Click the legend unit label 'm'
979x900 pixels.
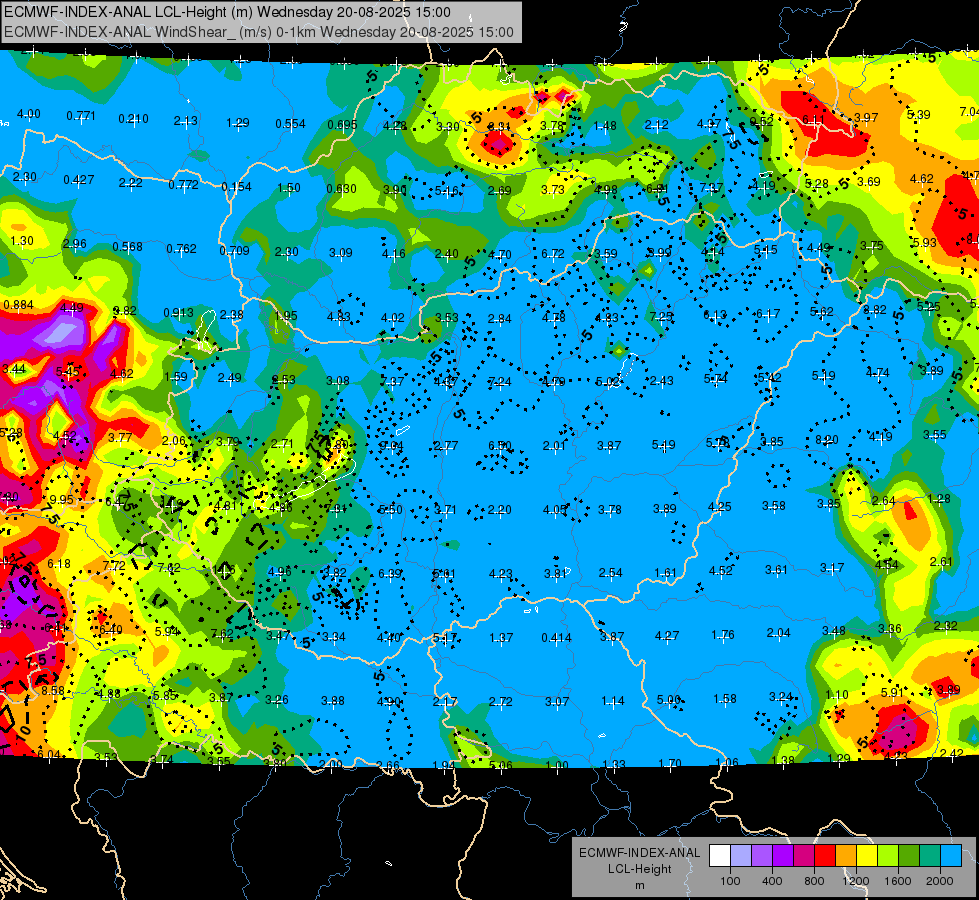(639, 885)
